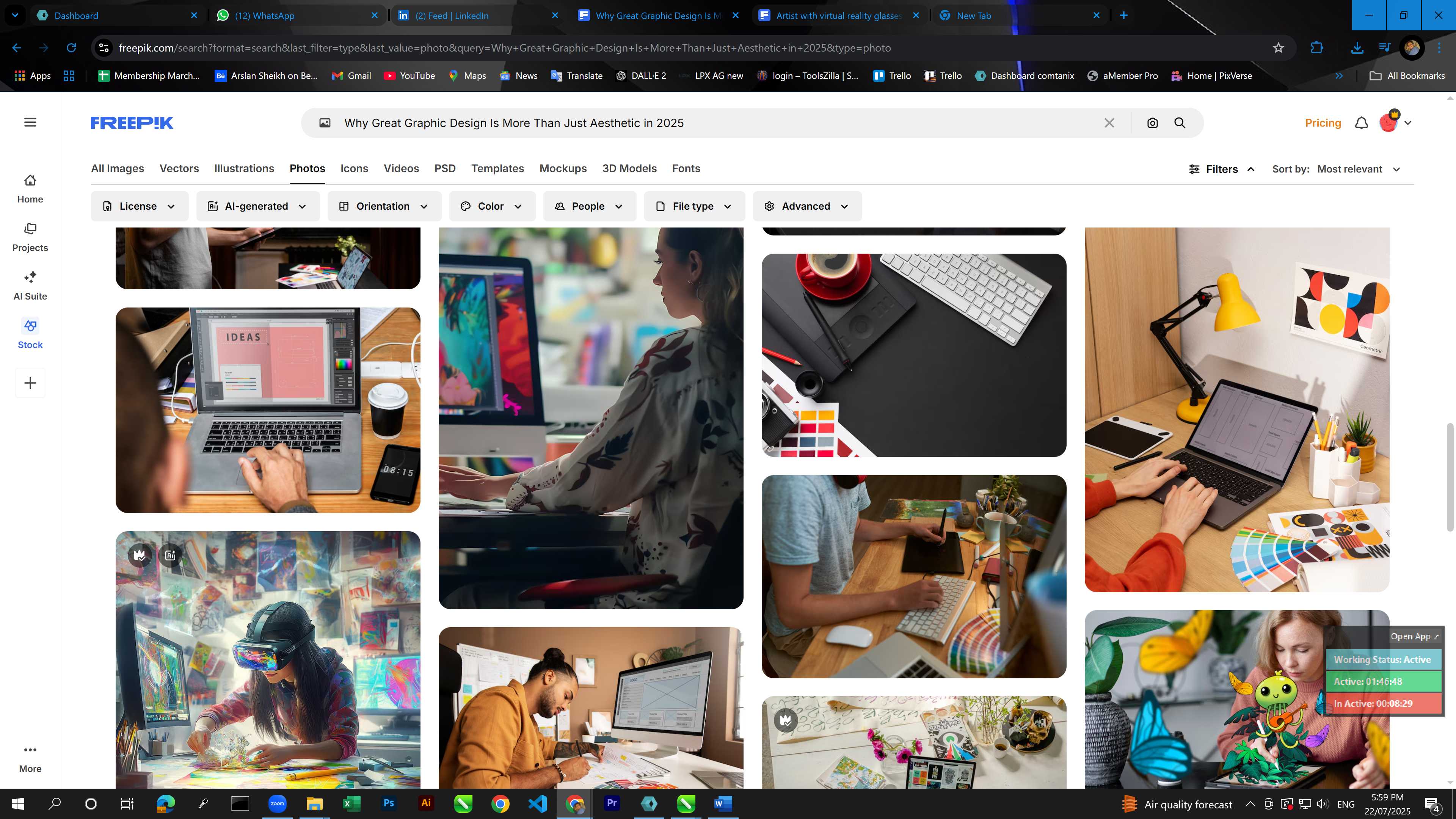Open the Gmail bookmark
This screenshot has width=1456, height=819.
click(x=351, y=76)
